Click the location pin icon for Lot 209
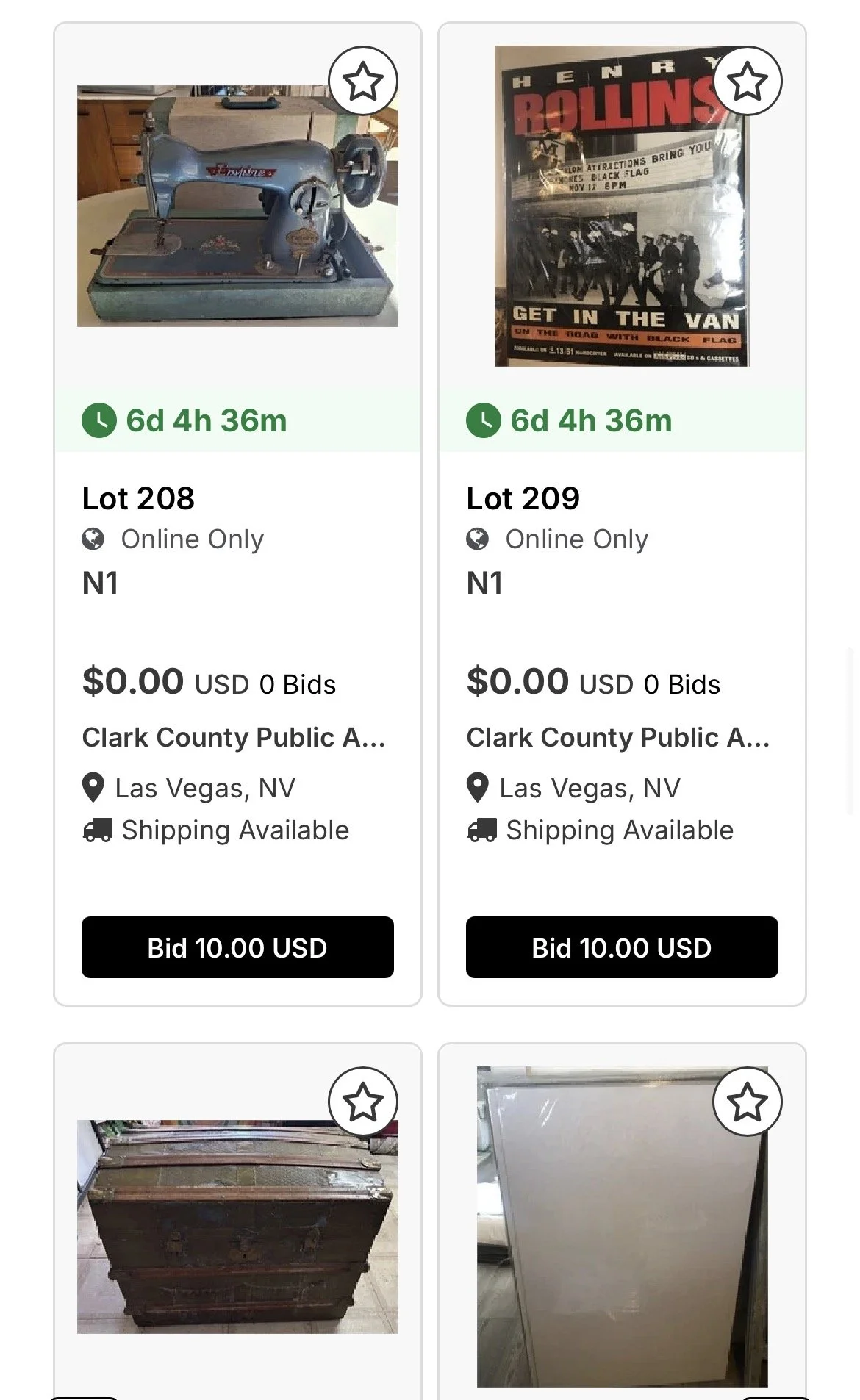Viewport: 860px width, 1400px height. click(478, 788)
